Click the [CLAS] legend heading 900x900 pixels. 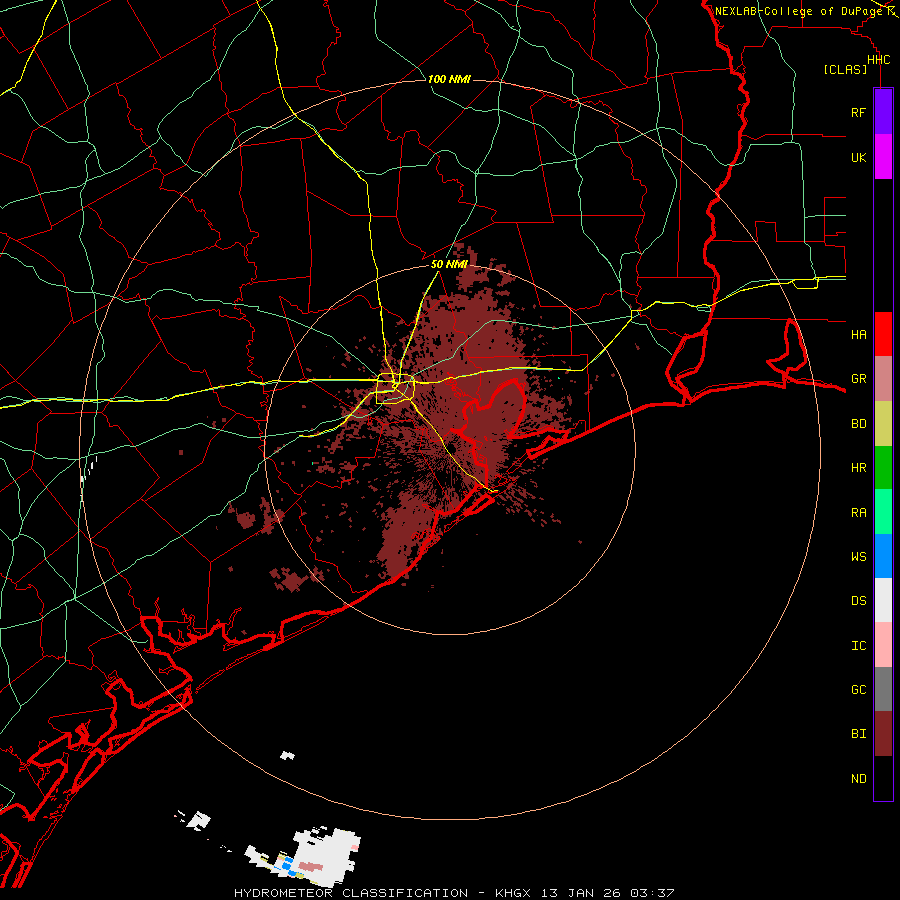pos(845,69)
